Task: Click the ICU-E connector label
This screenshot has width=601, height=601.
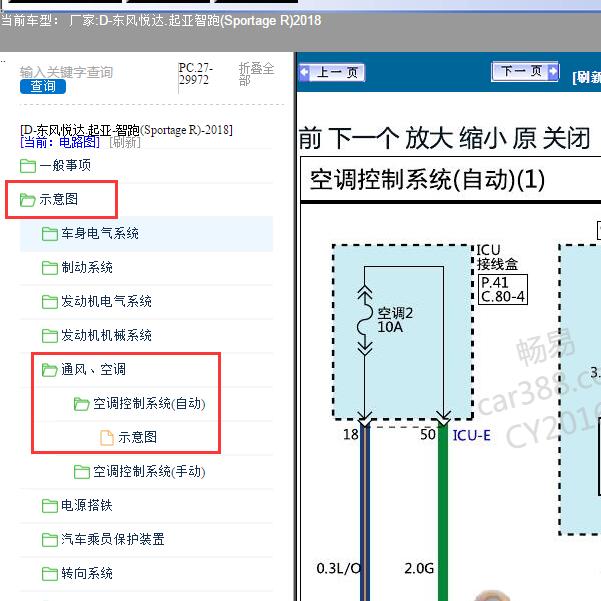Action: coord(471,435)
